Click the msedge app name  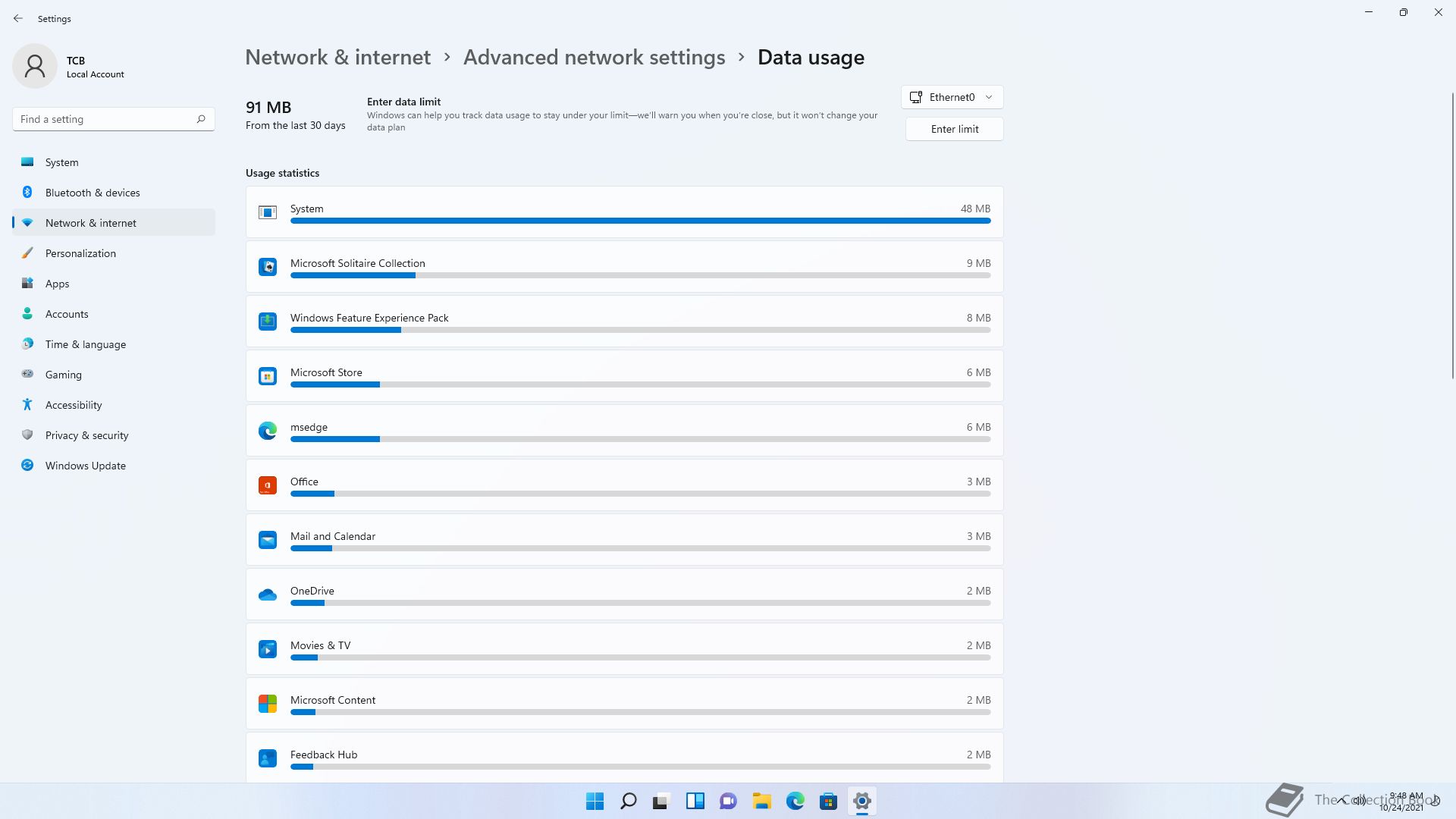click(309, 427)
